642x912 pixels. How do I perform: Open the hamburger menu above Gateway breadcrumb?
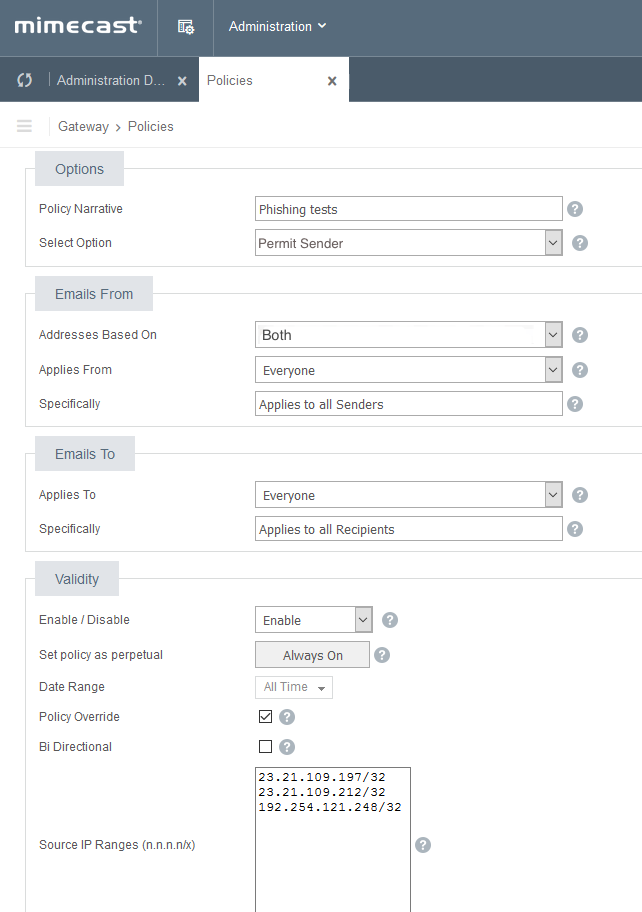click(x=24, y=126)
